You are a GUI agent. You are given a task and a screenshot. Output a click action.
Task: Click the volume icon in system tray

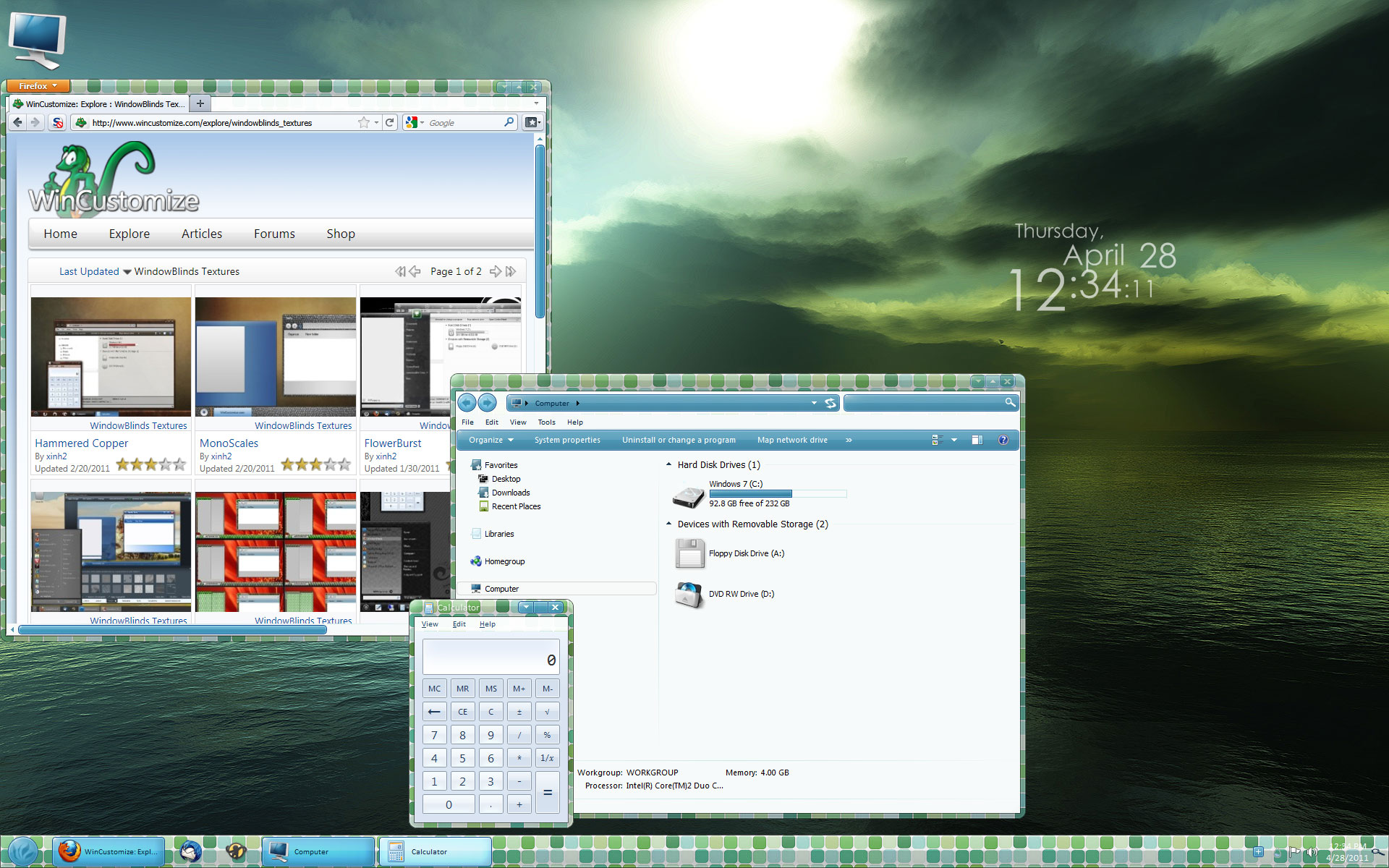tap(1312, 852)
